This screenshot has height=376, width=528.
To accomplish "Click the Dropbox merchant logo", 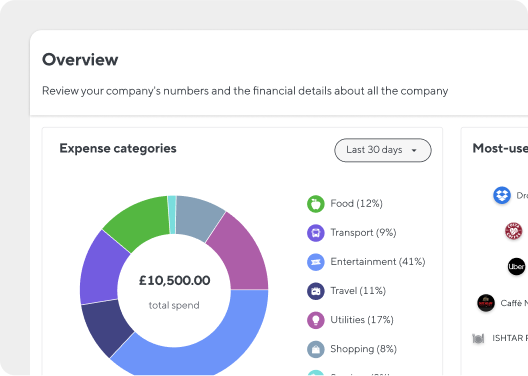I will coord(502,195).
